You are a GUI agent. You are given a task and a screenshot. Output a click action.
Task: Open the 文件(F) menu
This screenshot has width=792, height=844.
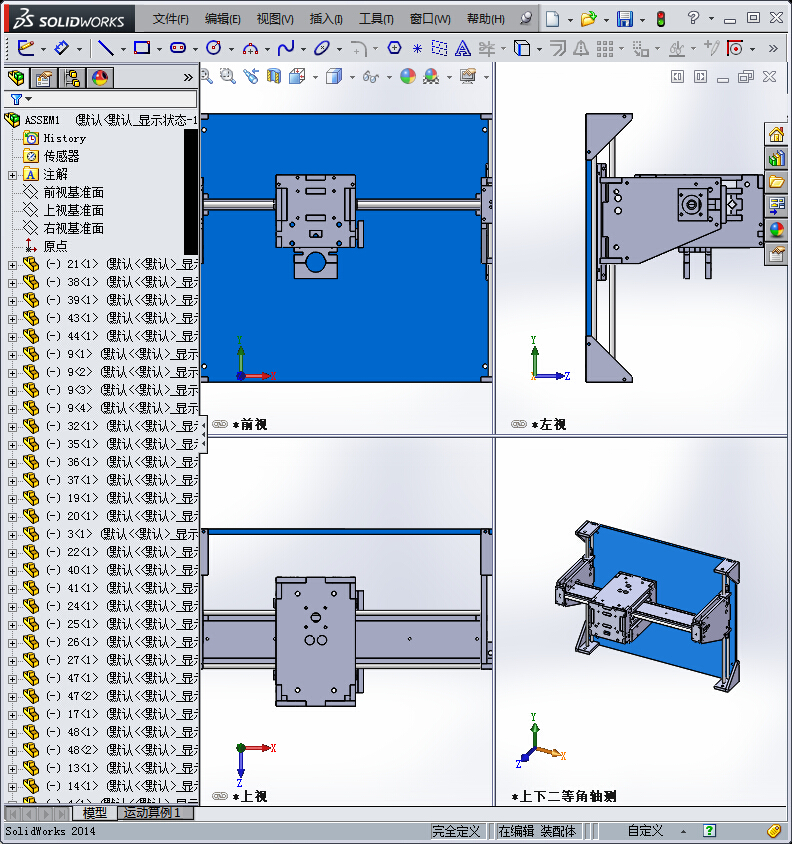pos(170,19)
